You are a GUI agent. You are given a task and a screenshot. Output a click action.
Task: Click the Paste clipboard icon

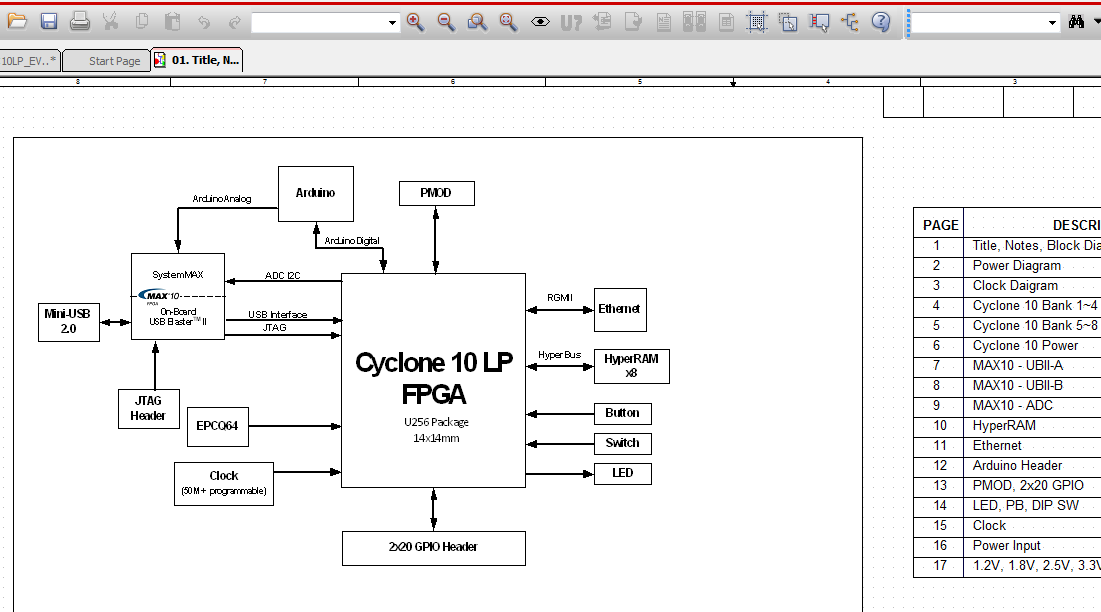pos(173,22)
